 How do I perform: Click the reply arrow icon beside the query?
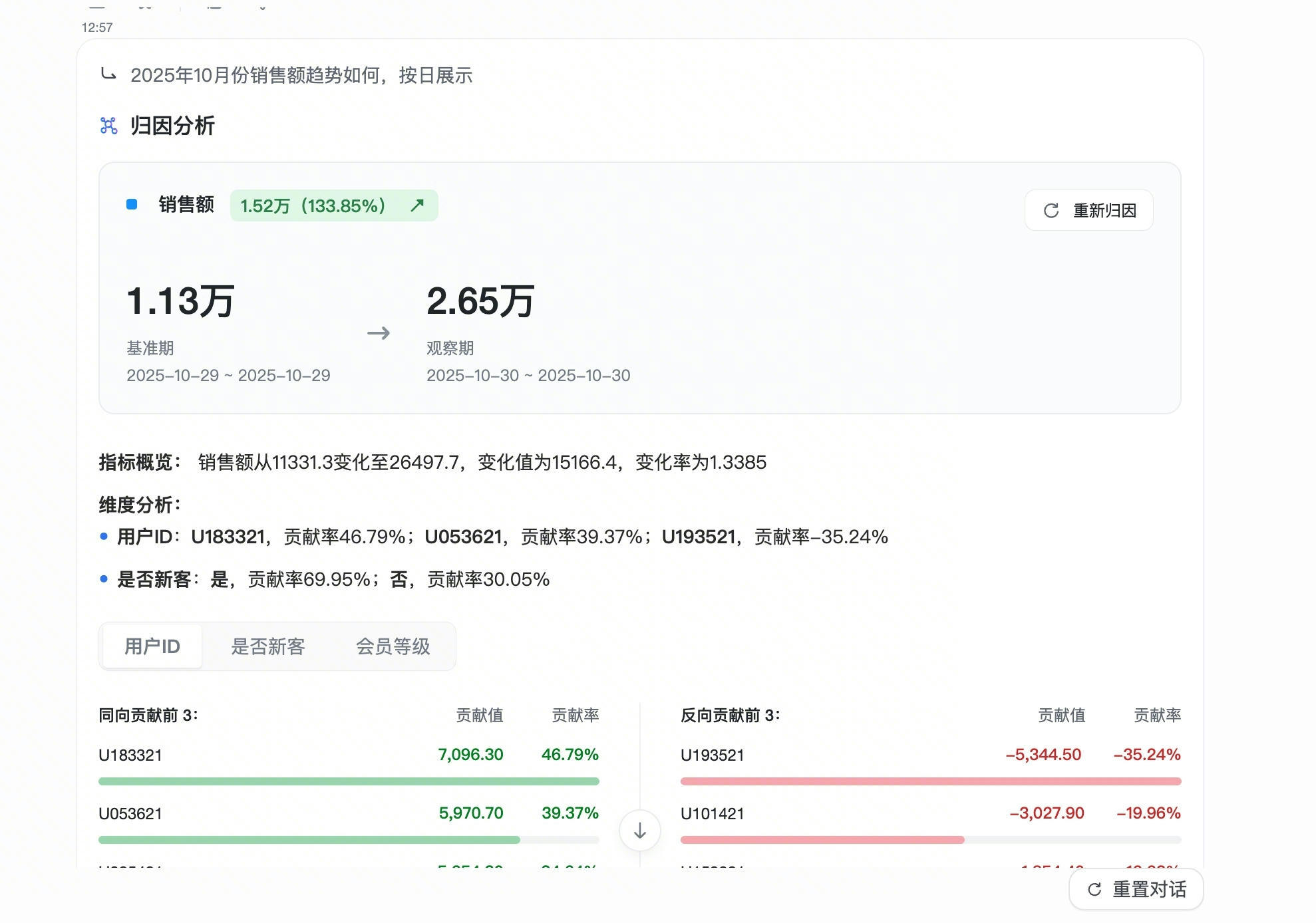tap(108, 74)
